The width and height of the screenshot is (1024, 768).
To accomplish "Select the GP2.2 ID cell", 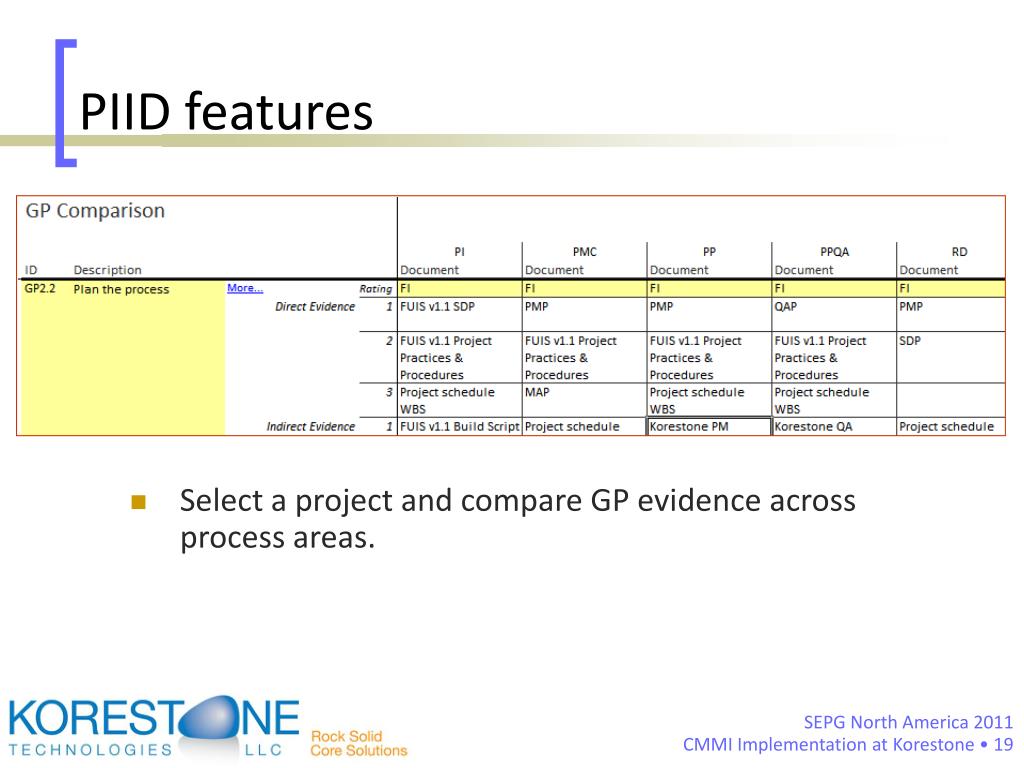I will (x=40, y=289).
